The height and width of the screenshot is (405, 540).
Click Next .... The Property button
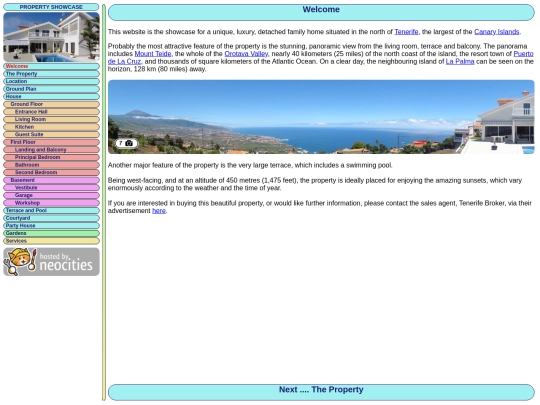[x=321, y=392]
